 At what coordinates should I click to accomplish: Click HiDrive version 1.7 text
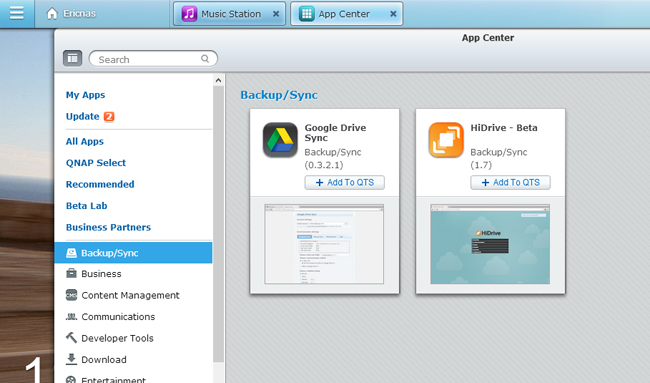[x=481, y=165]
